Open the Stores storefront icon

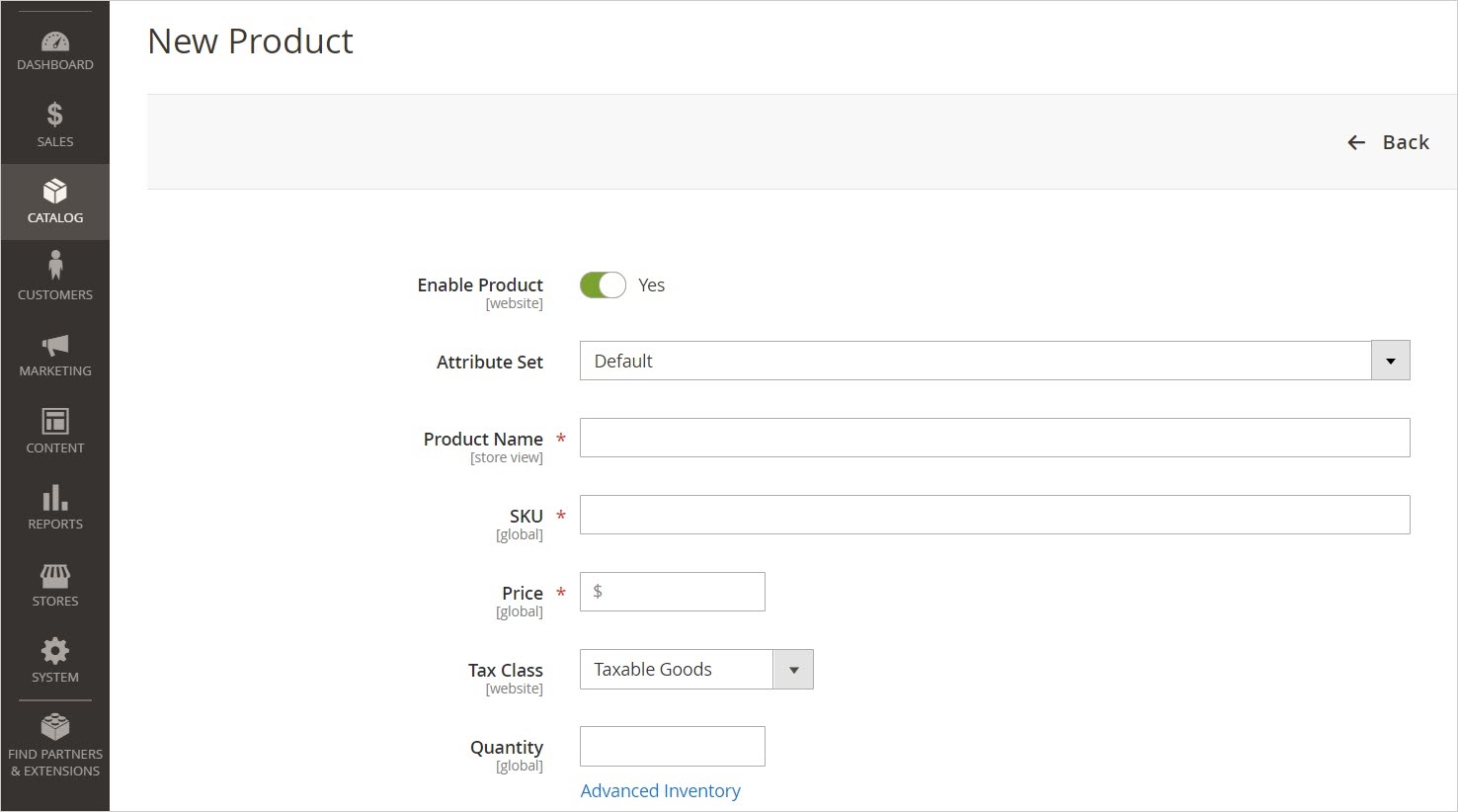point(55,575)
